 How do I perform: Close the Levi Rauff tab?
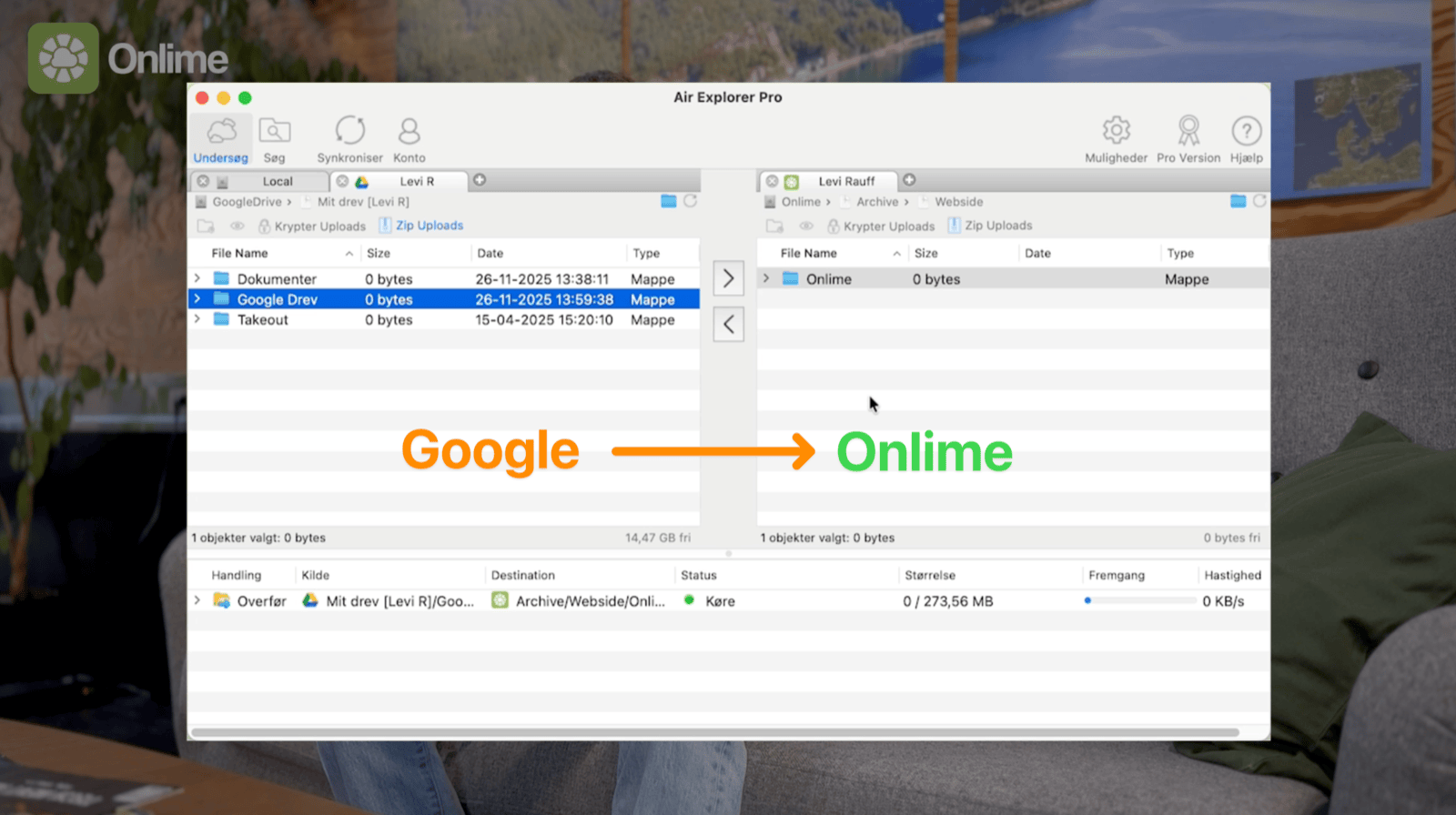(772, 181)
